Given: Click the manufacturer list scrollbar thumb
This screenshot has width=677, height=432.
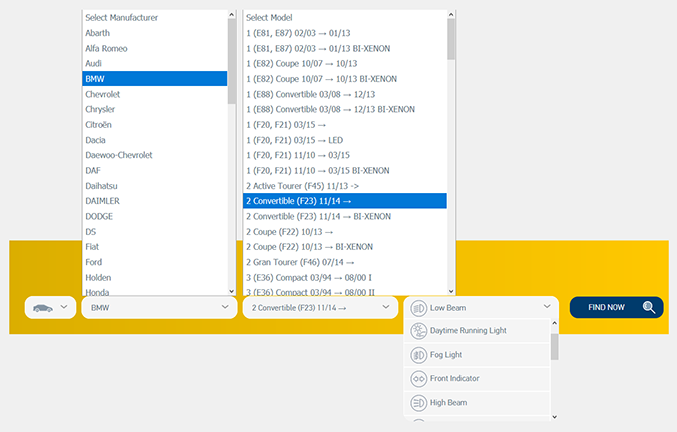Looking at the screenshot, I should click(231, 61).
